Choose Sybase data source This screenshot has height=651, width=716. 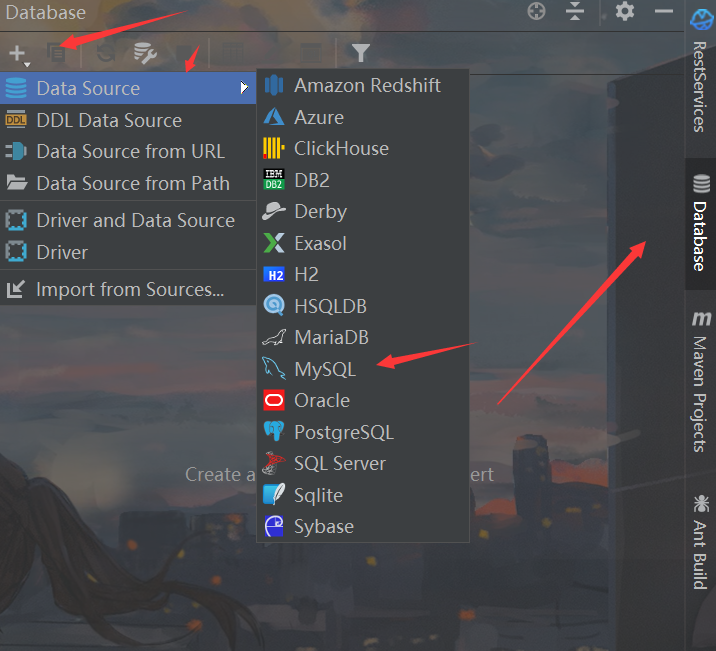pos(363,526)
